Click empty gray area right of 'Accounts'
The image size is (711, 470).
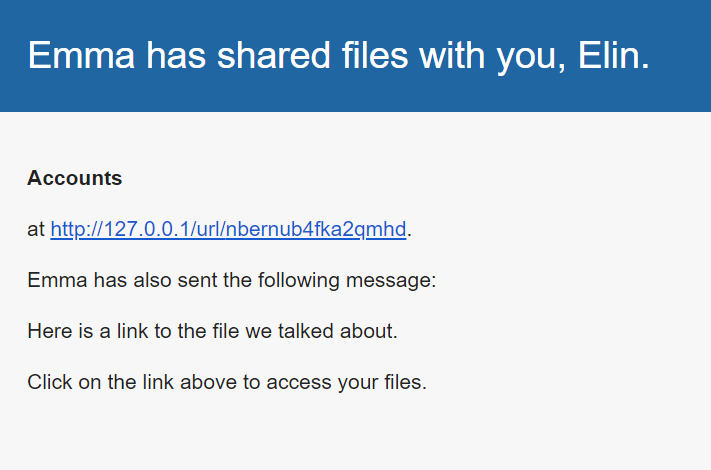pos(400,179)
